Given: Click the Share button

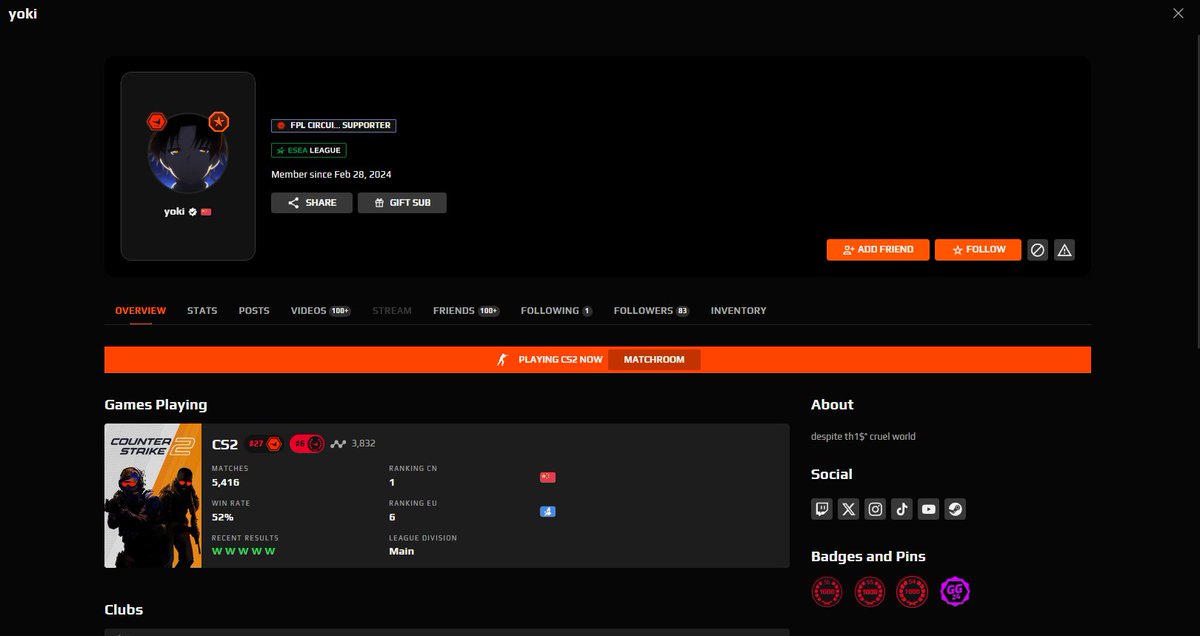Looking at the screenshot, I should [311, 203].
